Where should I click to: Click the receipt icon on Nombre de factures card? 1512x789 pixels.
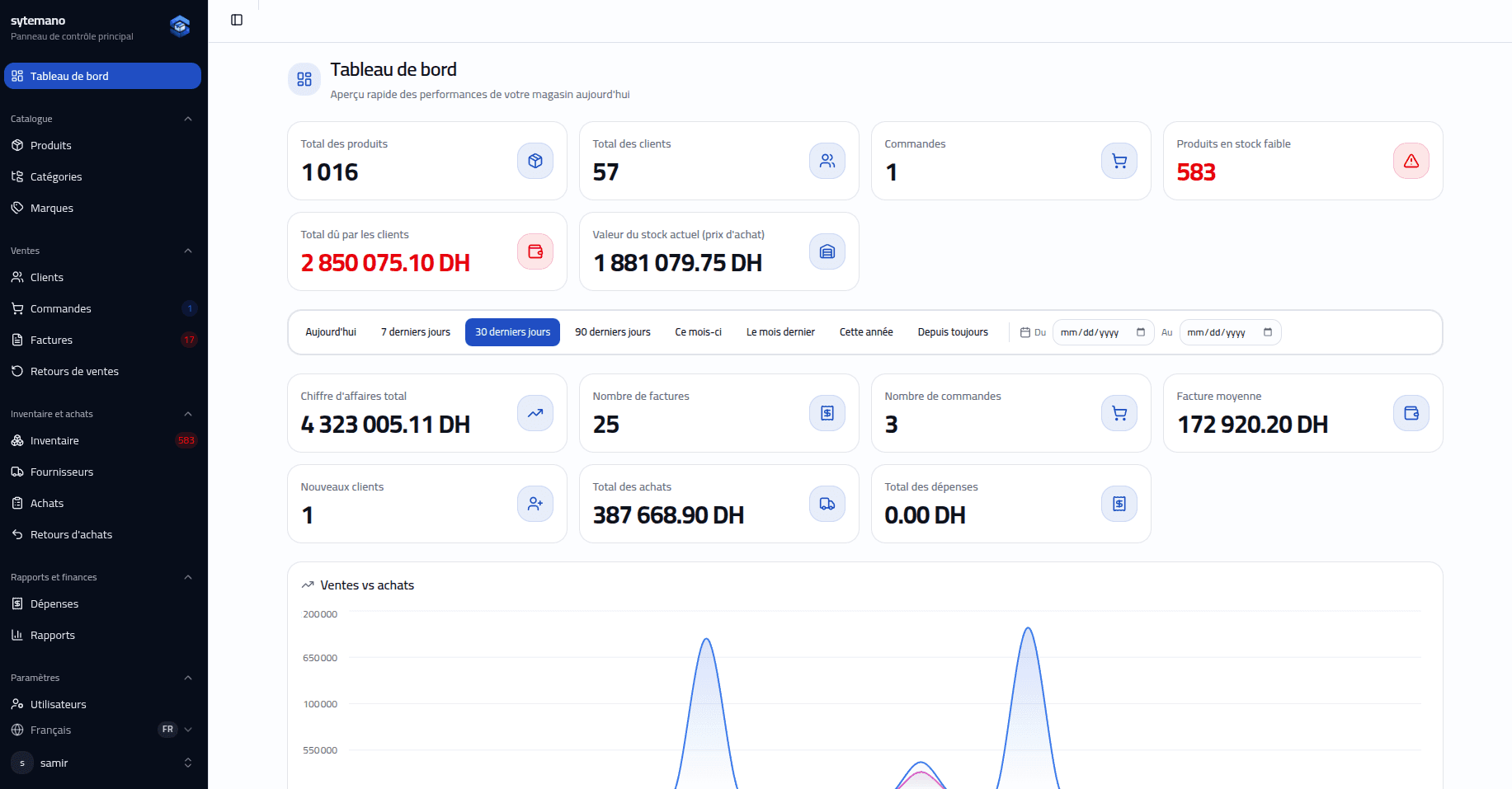click(827, 413)
